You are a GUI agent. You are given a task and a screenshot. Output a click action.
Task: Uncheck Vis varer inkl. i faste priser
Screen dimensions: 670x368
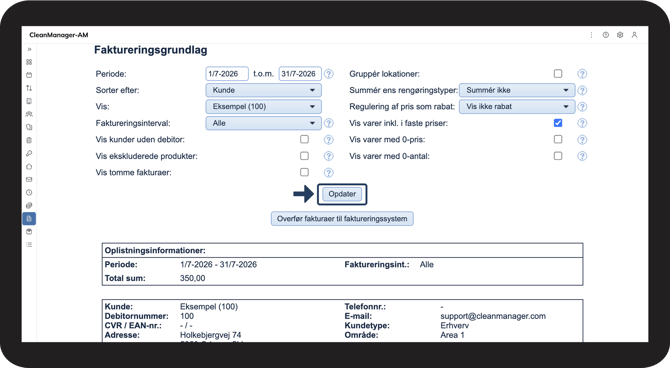pos(558,123)
